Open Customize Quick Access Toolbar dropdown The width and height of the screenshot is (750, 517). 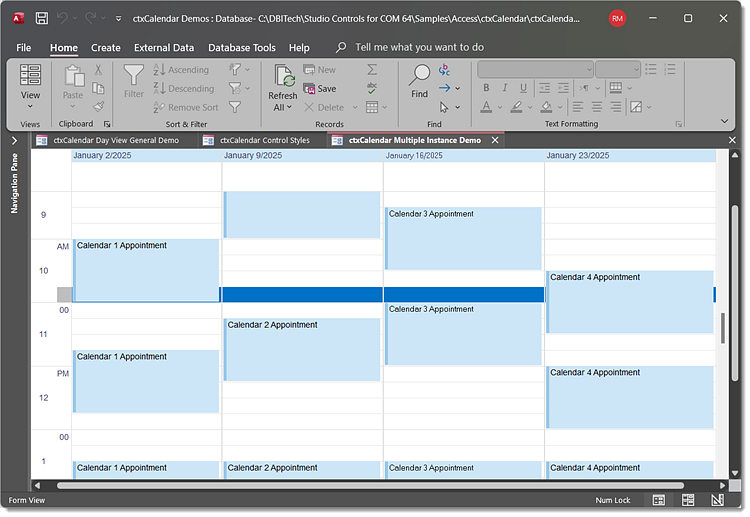point(118,19)
